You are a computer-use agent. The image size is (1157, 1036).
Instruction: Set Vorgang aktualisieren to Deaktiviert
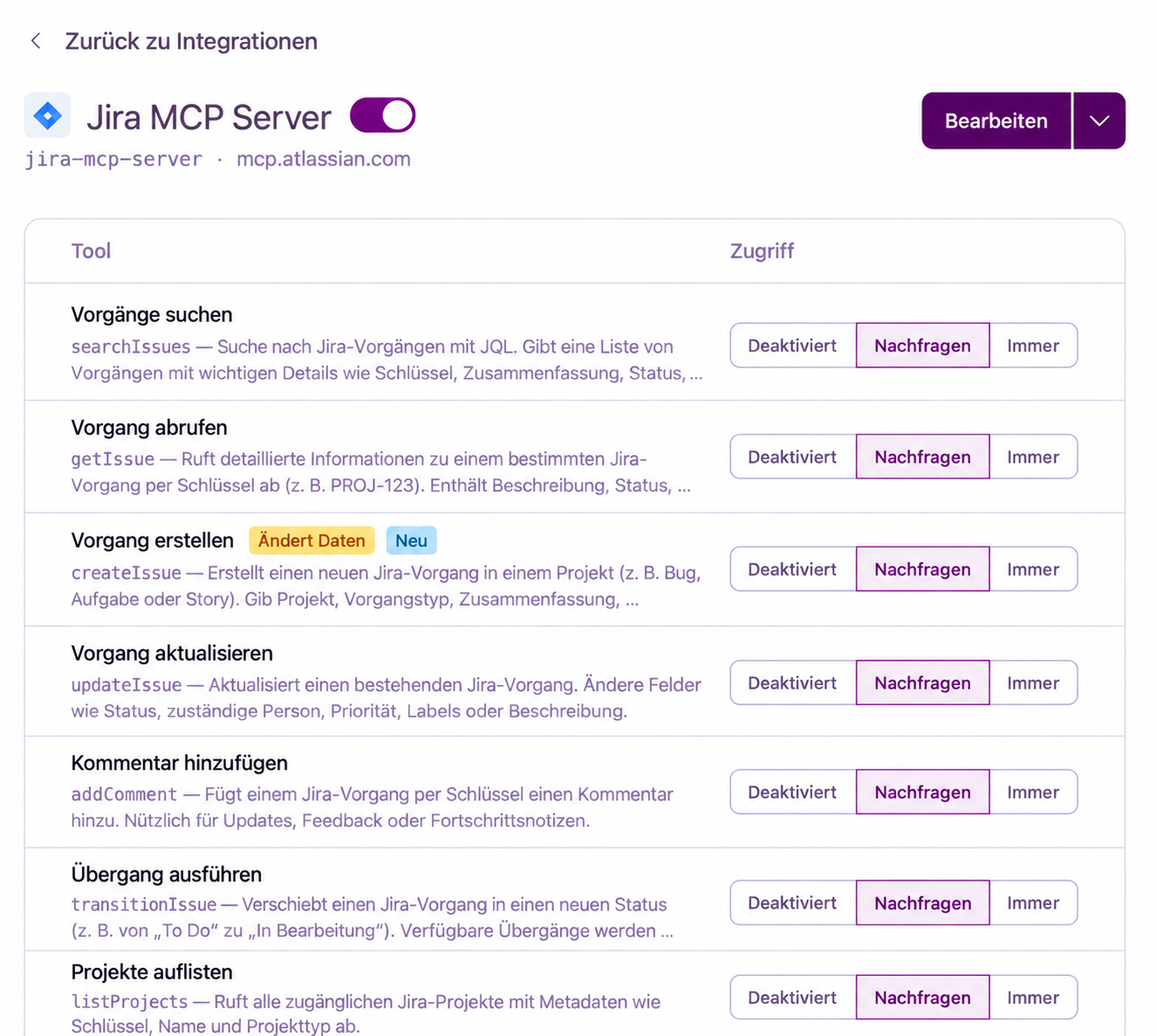click(792, 683)
